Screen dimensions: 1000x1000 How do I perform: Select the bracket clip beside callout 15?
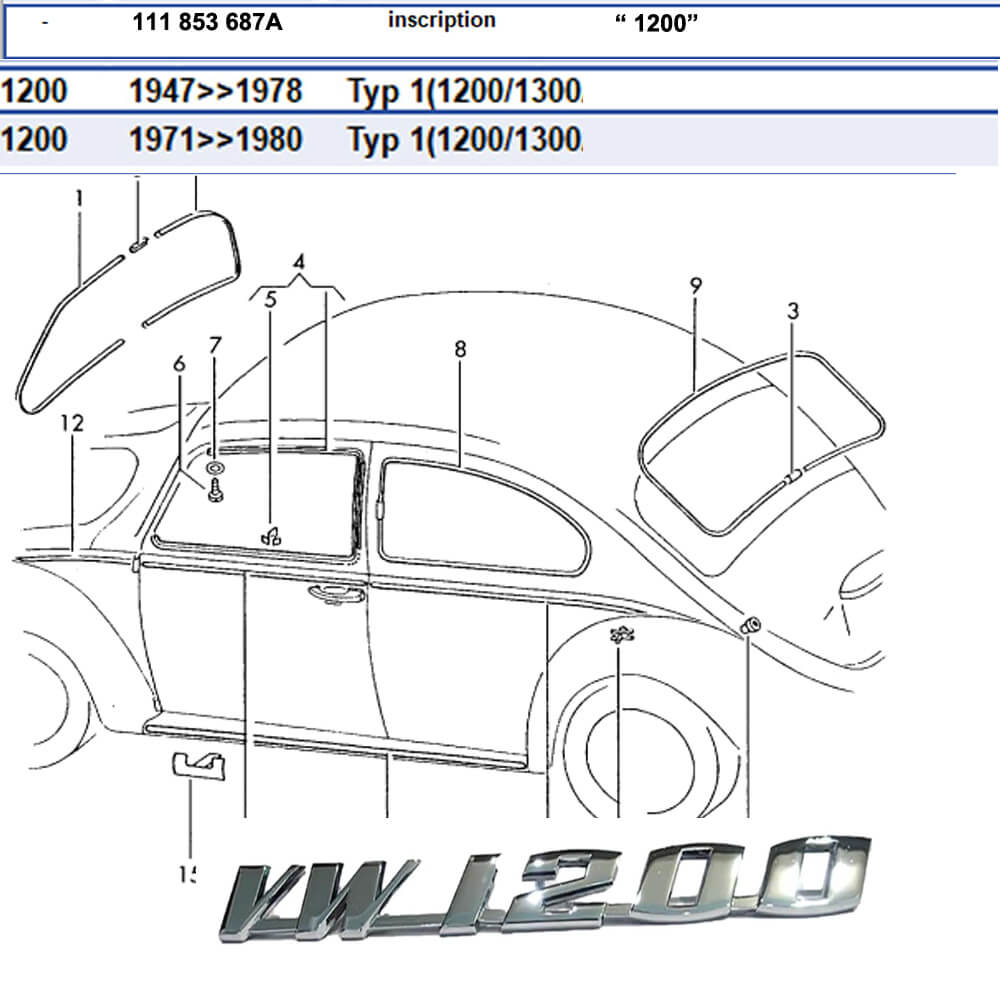coord(197,765)
